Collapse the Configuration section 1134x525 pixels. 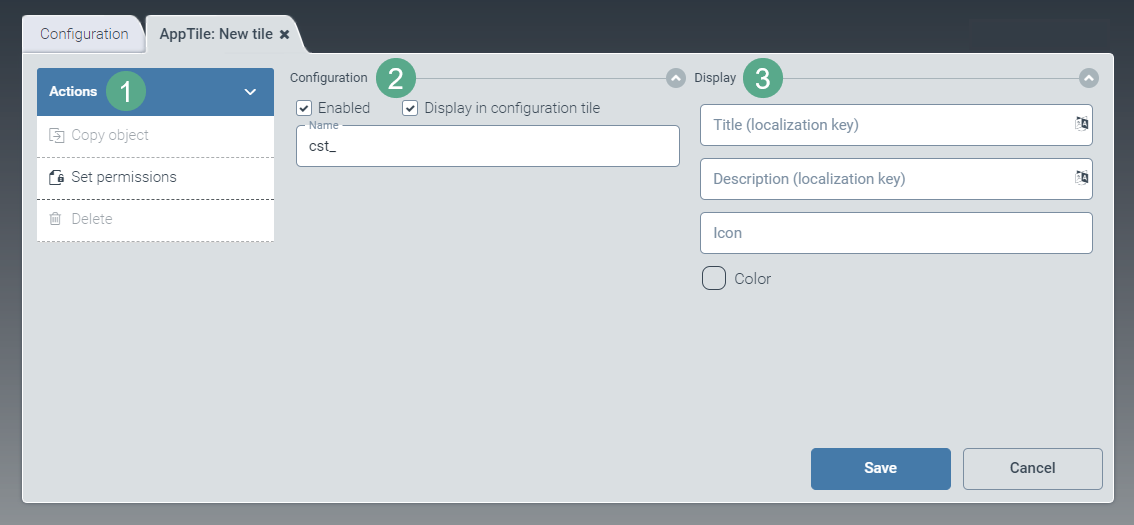pyautogui.click(x=676, y=78)
